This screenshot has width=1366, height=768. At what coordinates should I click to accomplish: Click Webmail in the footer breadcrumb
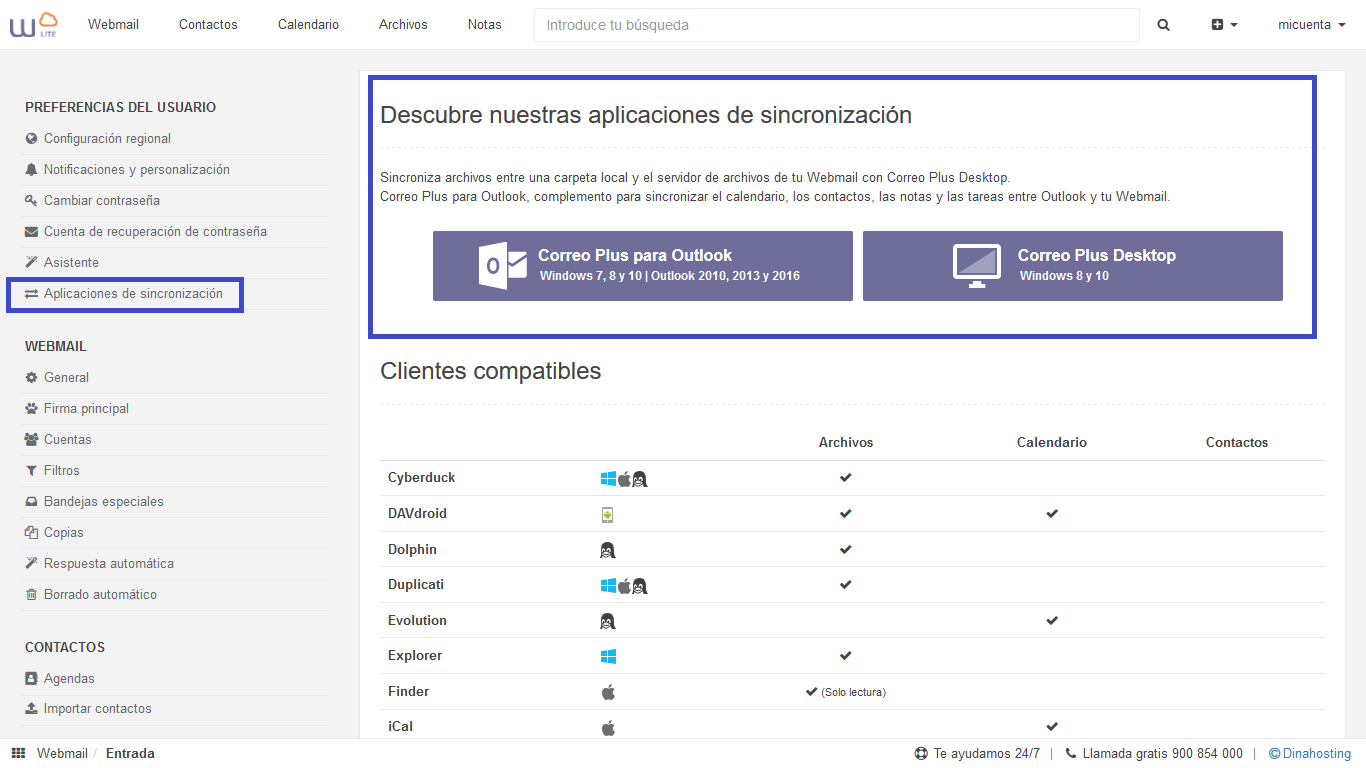pos(62,754)
